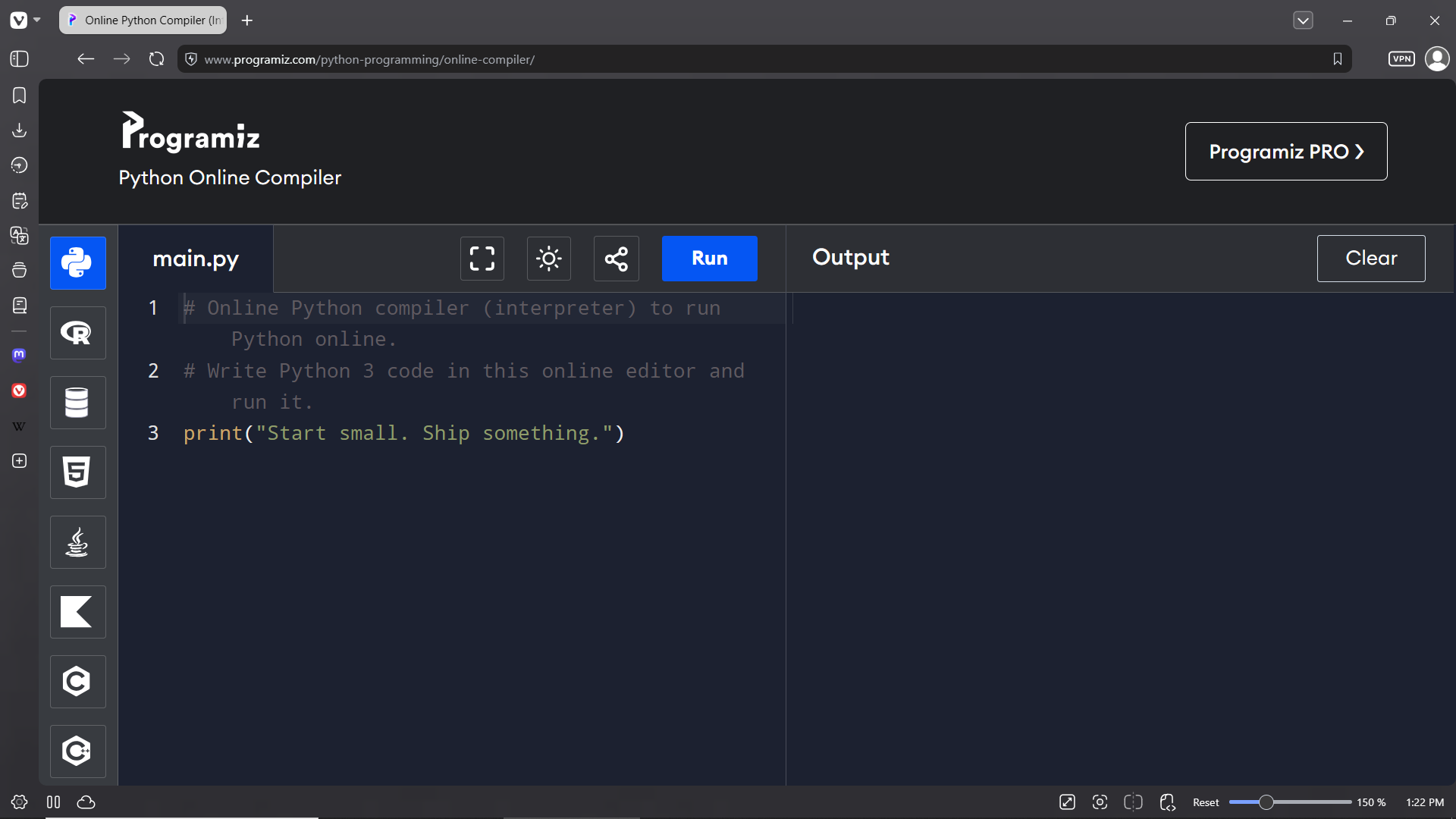Click the status bar clock
The image size is (1456, 819).
pyautogui.click(x=1425, y=802)
